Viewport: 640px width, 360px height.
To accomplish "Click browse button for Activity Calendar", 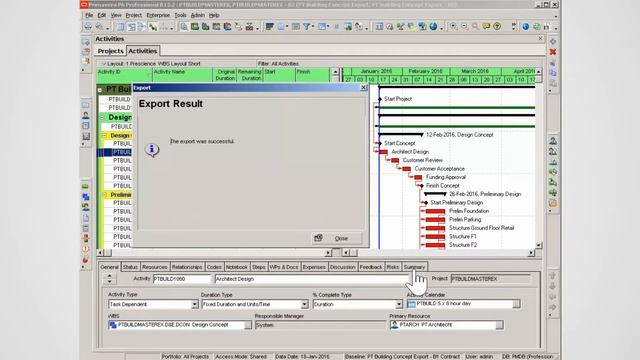I will (516, 304).
